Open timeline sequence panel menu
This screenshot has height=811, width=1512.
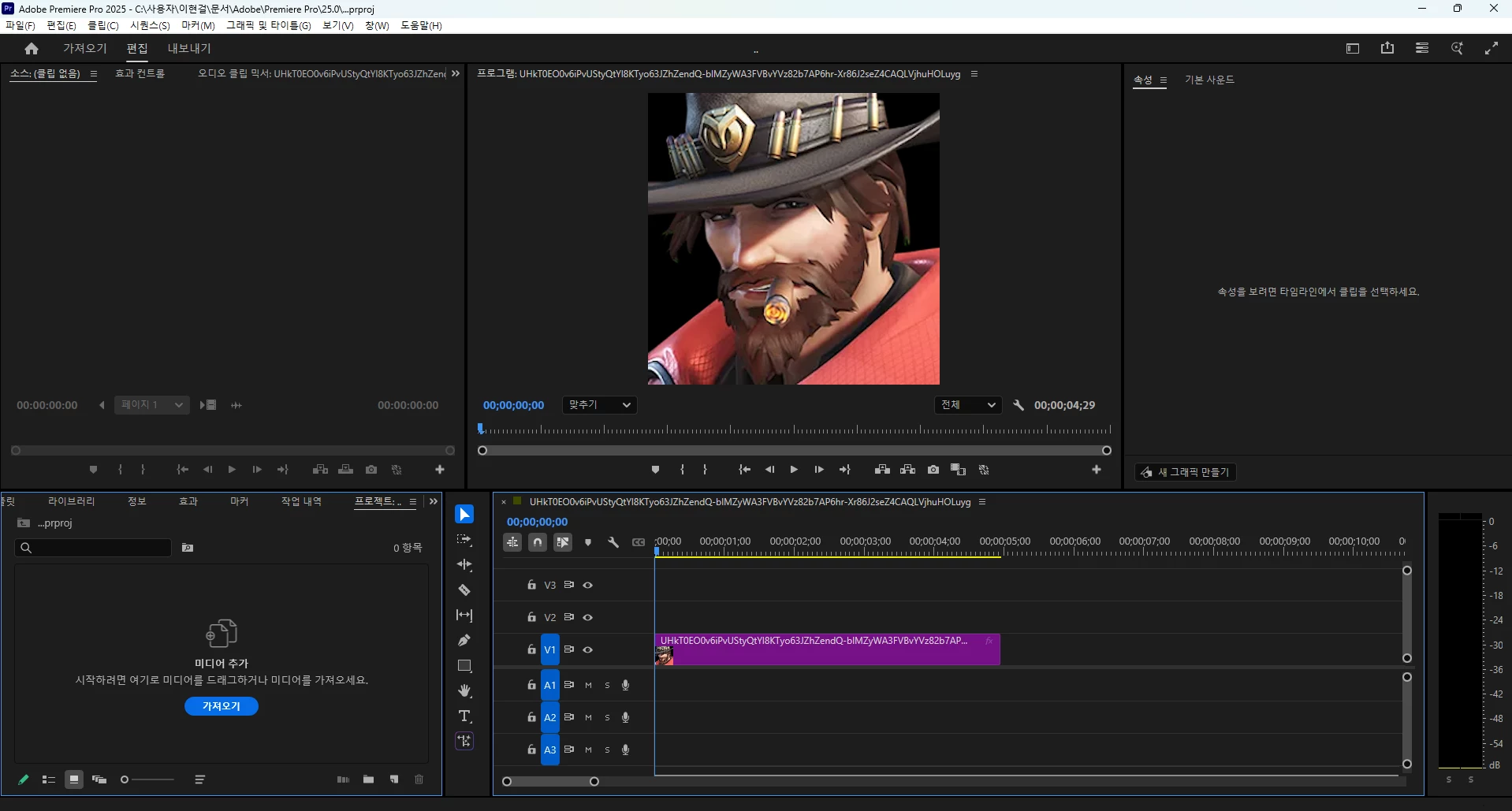pyautogui.click(x=982, y=502)
